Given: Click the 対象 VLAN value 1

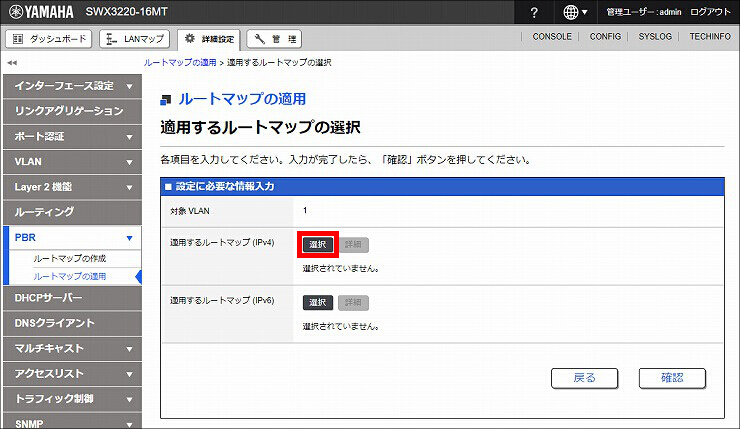Looking at the screenshot, I should [305, 210].
